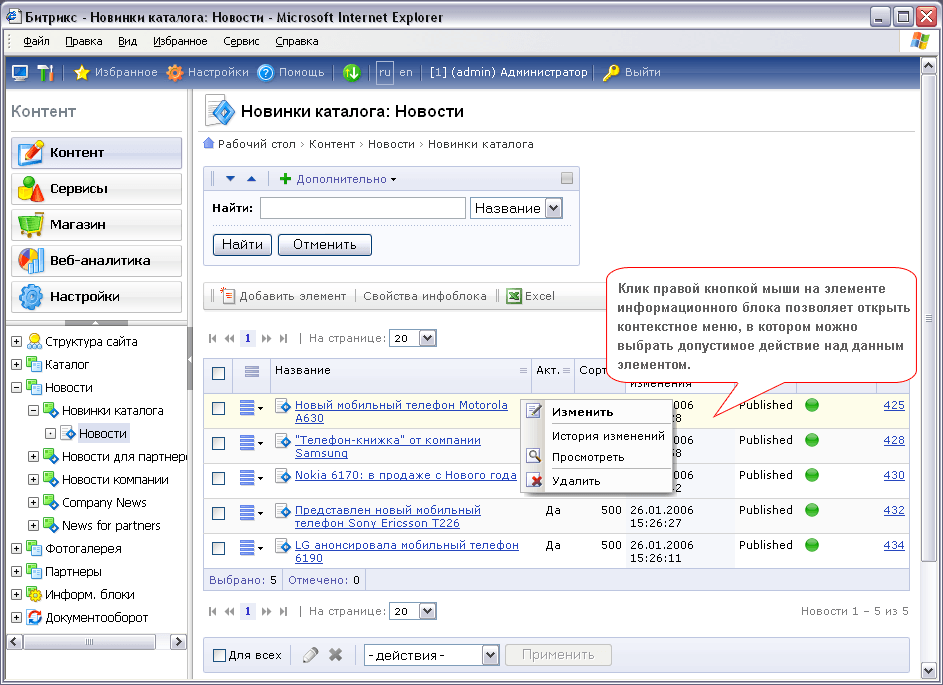Viewport: 943px width, 685px height.
Task: Enable the Для всех checkbox
Action: [x=220, y=655]
